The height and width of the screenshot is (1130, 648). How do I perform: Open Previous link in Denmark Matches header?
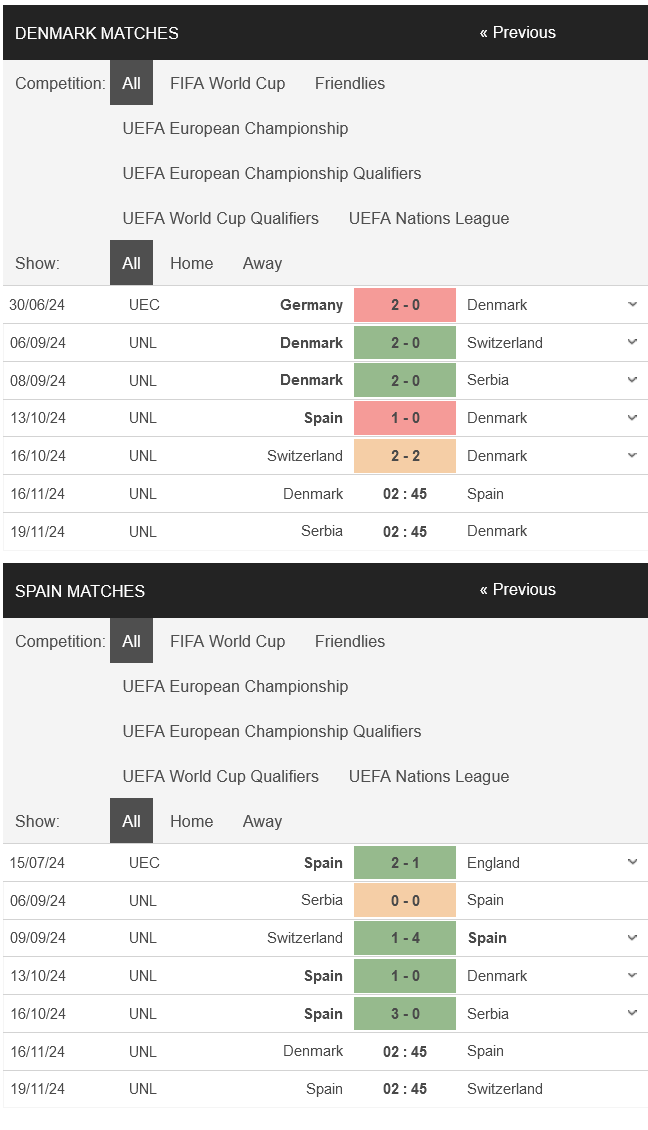point(518,32)
